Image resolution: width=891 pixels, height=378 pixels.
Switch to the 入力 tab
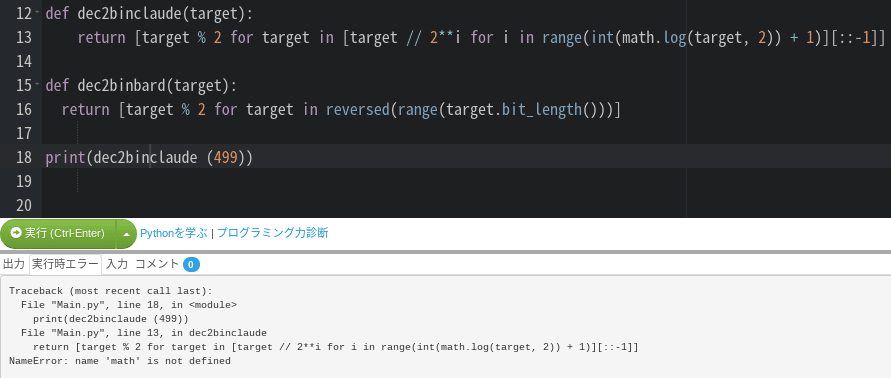coord(117,264)
